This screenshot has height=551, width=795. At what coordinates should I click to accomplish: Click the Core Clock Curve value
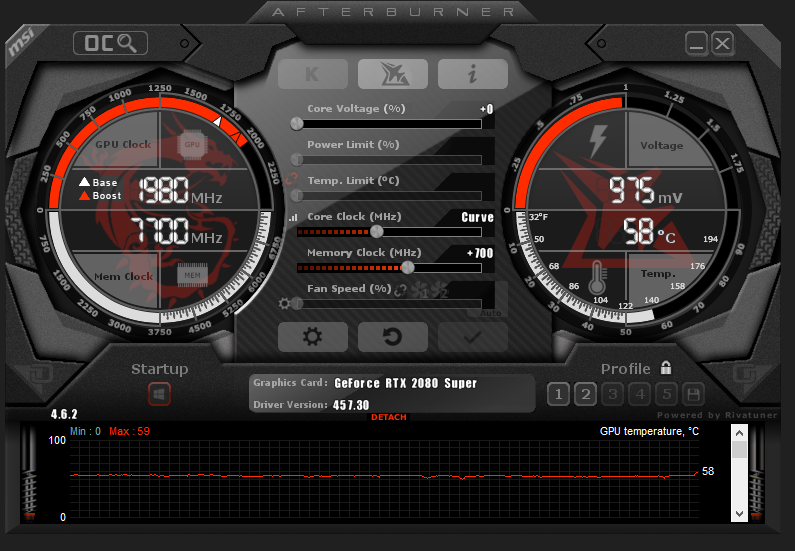[477, 217]
